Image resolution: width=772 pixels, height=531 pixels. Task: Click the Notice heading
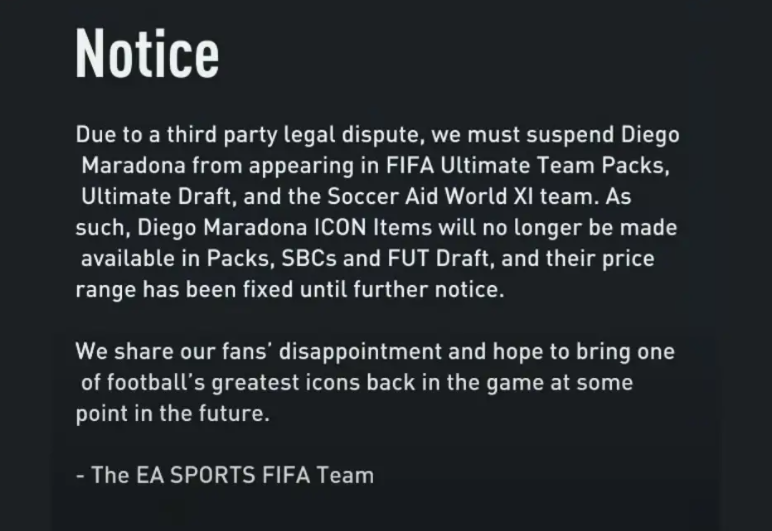[x=147, y=53]
